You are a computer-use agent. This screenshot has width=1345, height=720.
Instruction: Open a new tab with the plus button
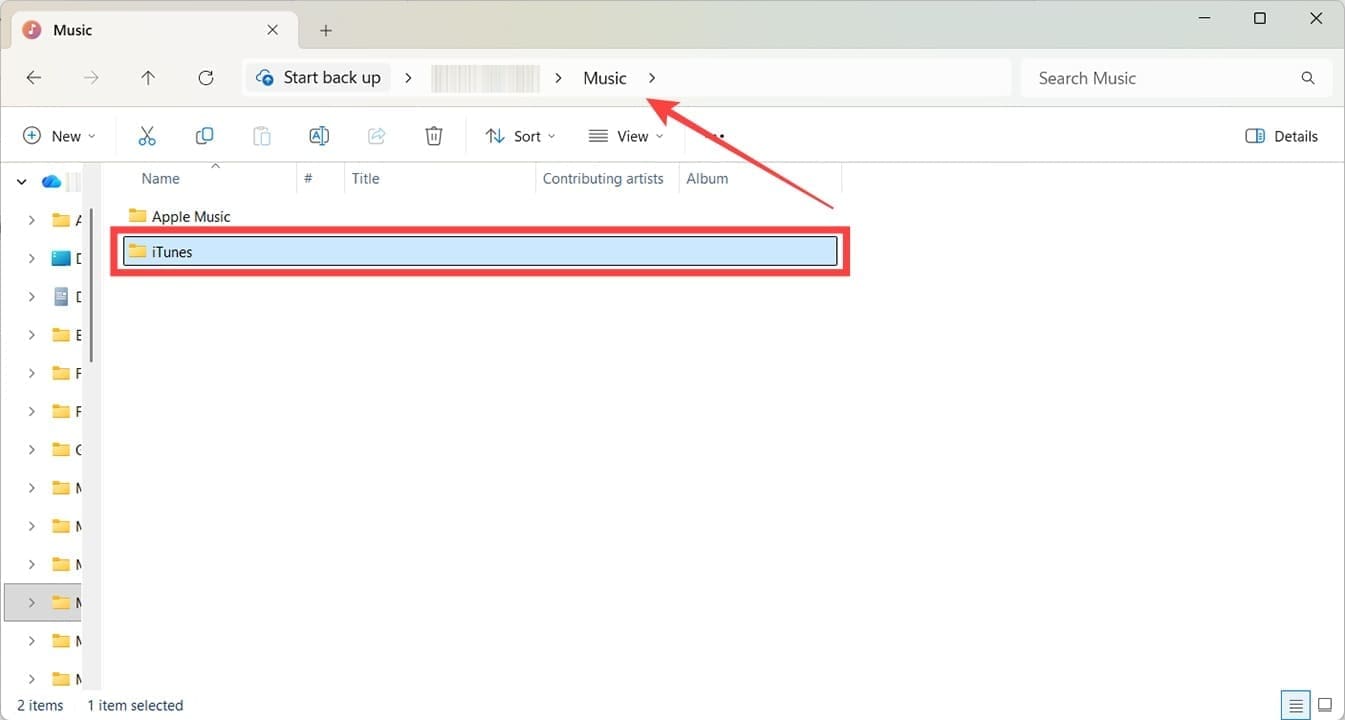point(325,30)
